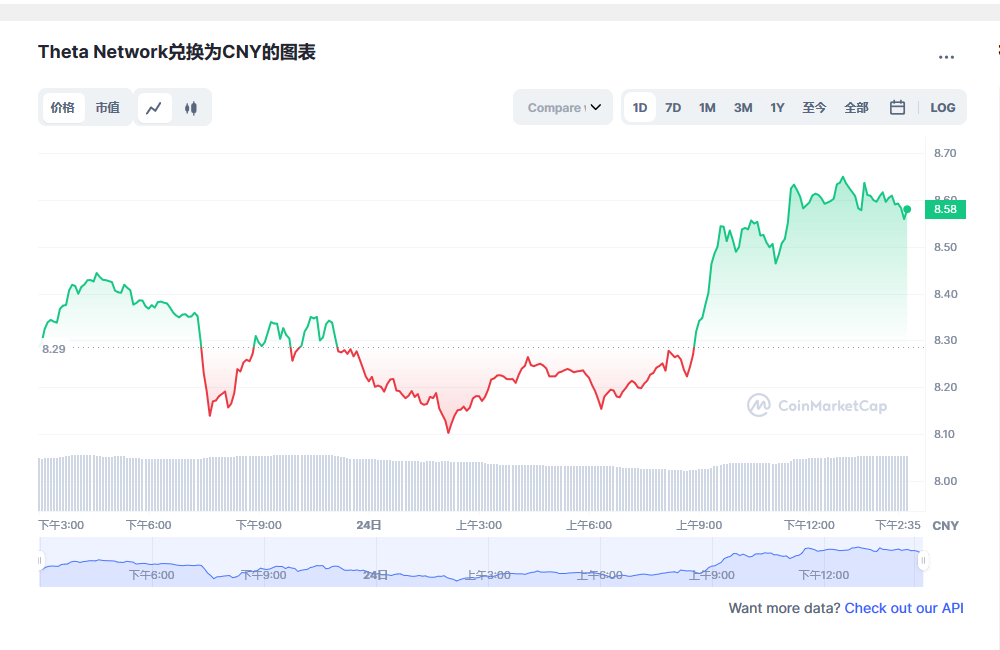The height and width of the screenshot is (650, 1000).
Task: Click the 24日 date label on main axis
Action: click(x=369, y=525)
